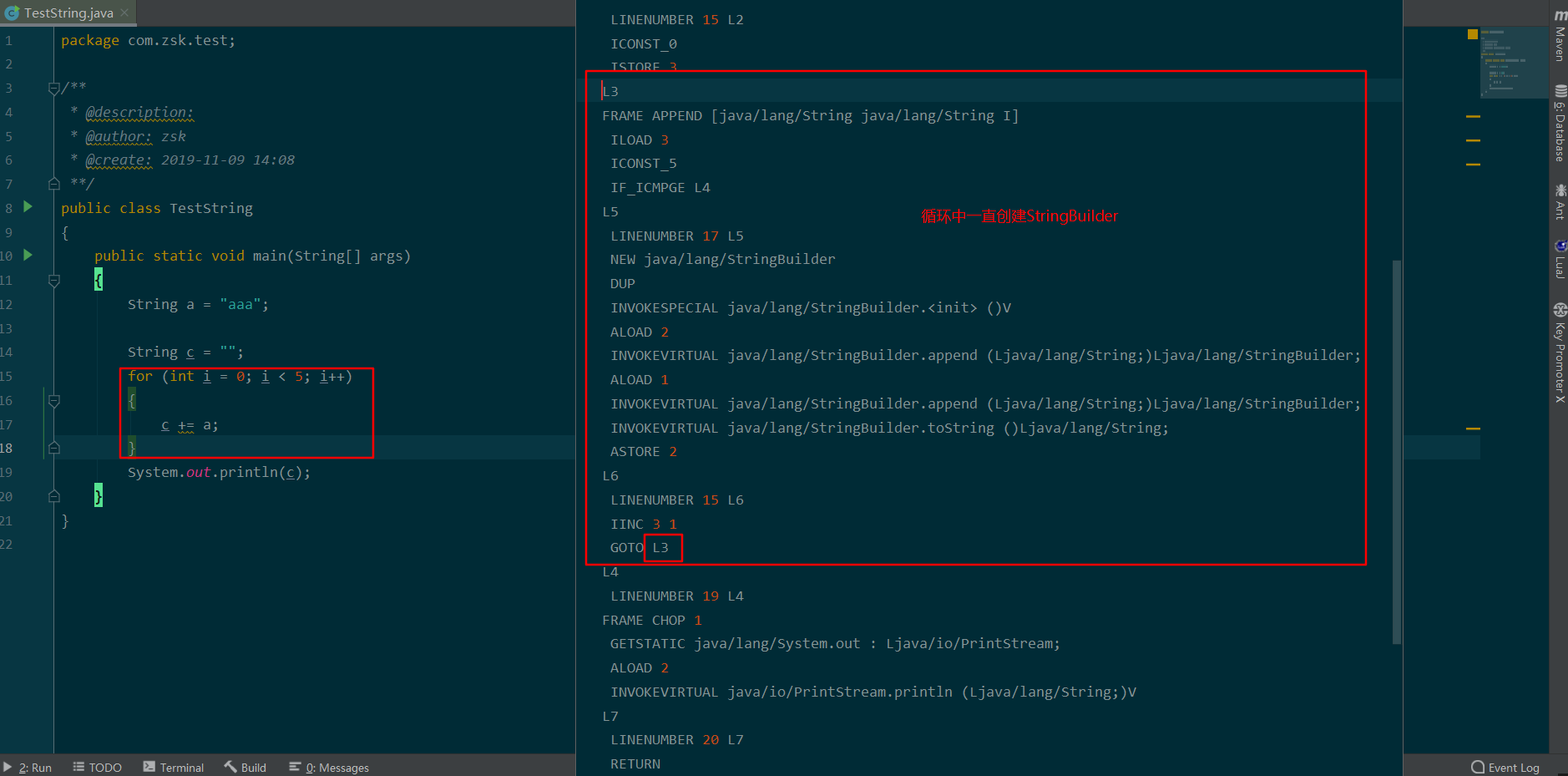Run the TestString class from gutter
The image size is (1568, 776).
[28, 207]
